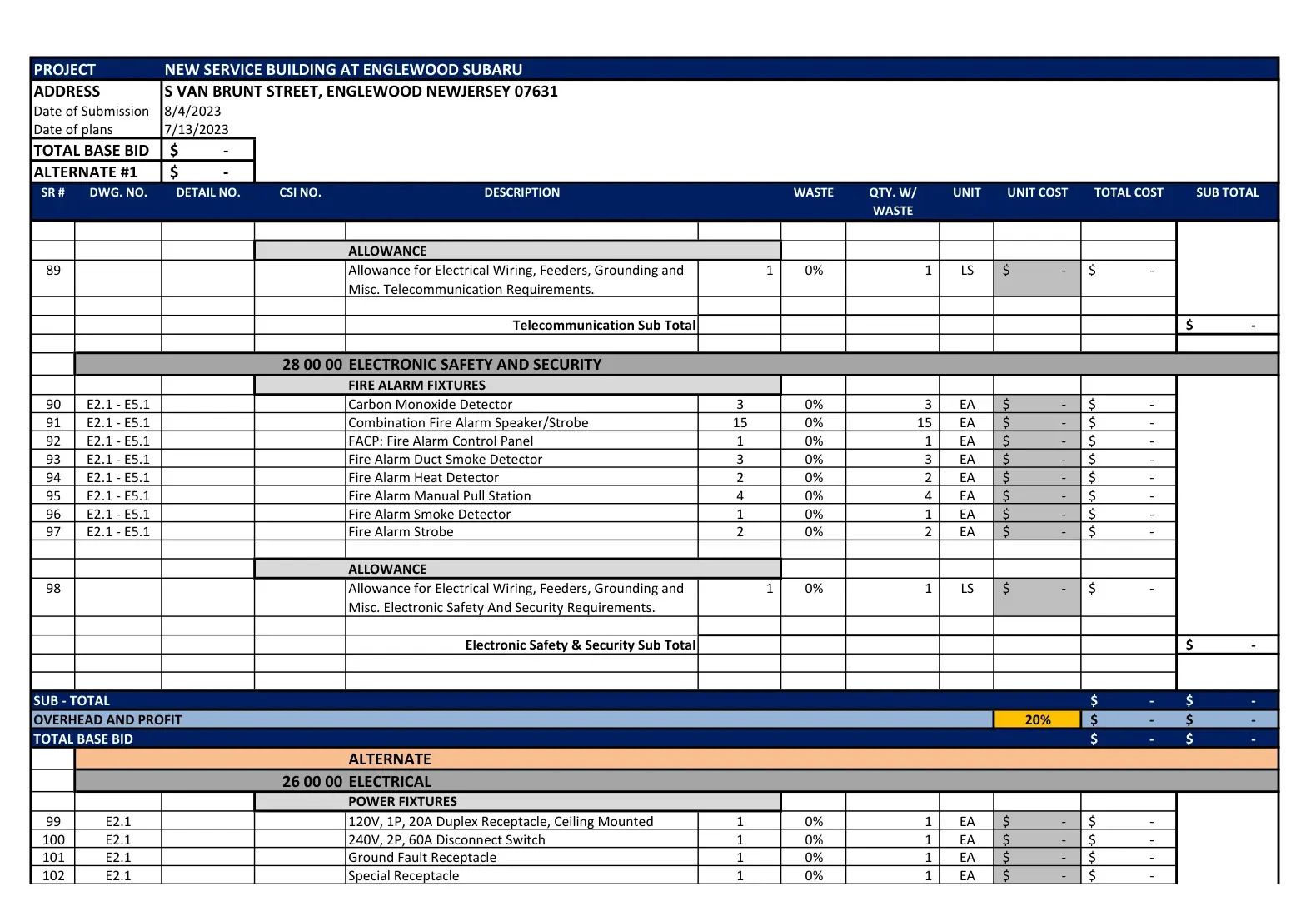
Task: Click the SUB TOTAL column header
Action: pyautogui.click(x=1228, y=192)
